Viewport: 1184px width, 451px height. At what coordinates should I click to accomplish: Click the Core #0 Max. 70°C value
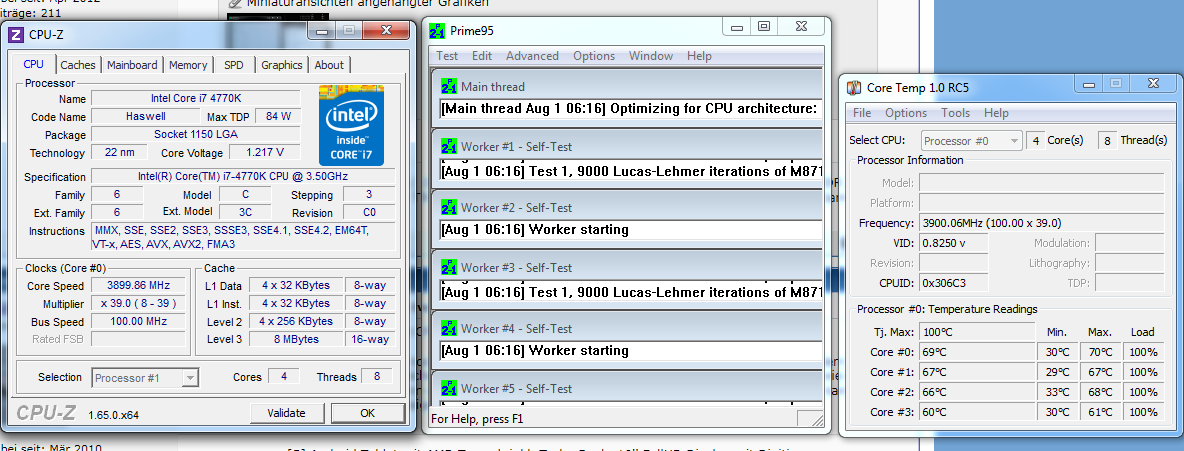[1100, 352]
